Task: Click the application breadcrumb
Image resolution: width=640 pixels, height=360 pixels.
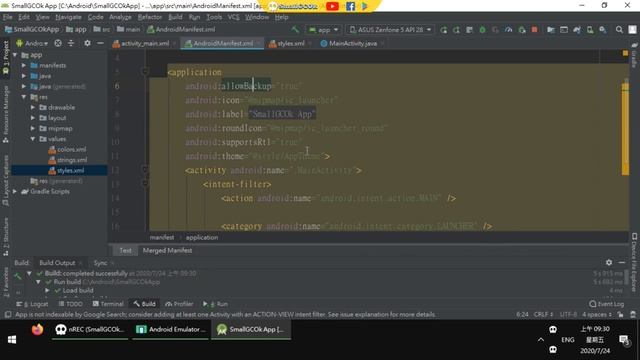Action: pyautogui.click(x=202, y=238)
